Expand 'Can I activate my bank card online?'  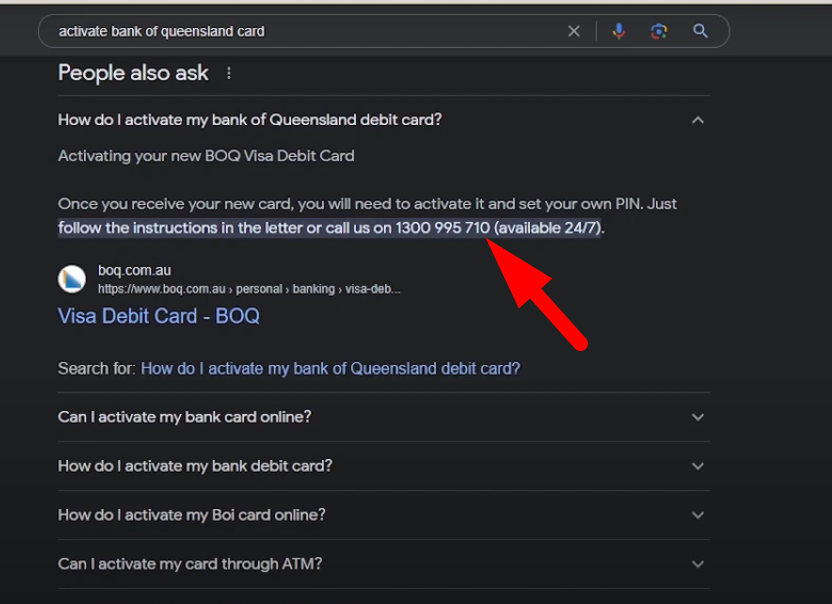(x=384, y=417)
